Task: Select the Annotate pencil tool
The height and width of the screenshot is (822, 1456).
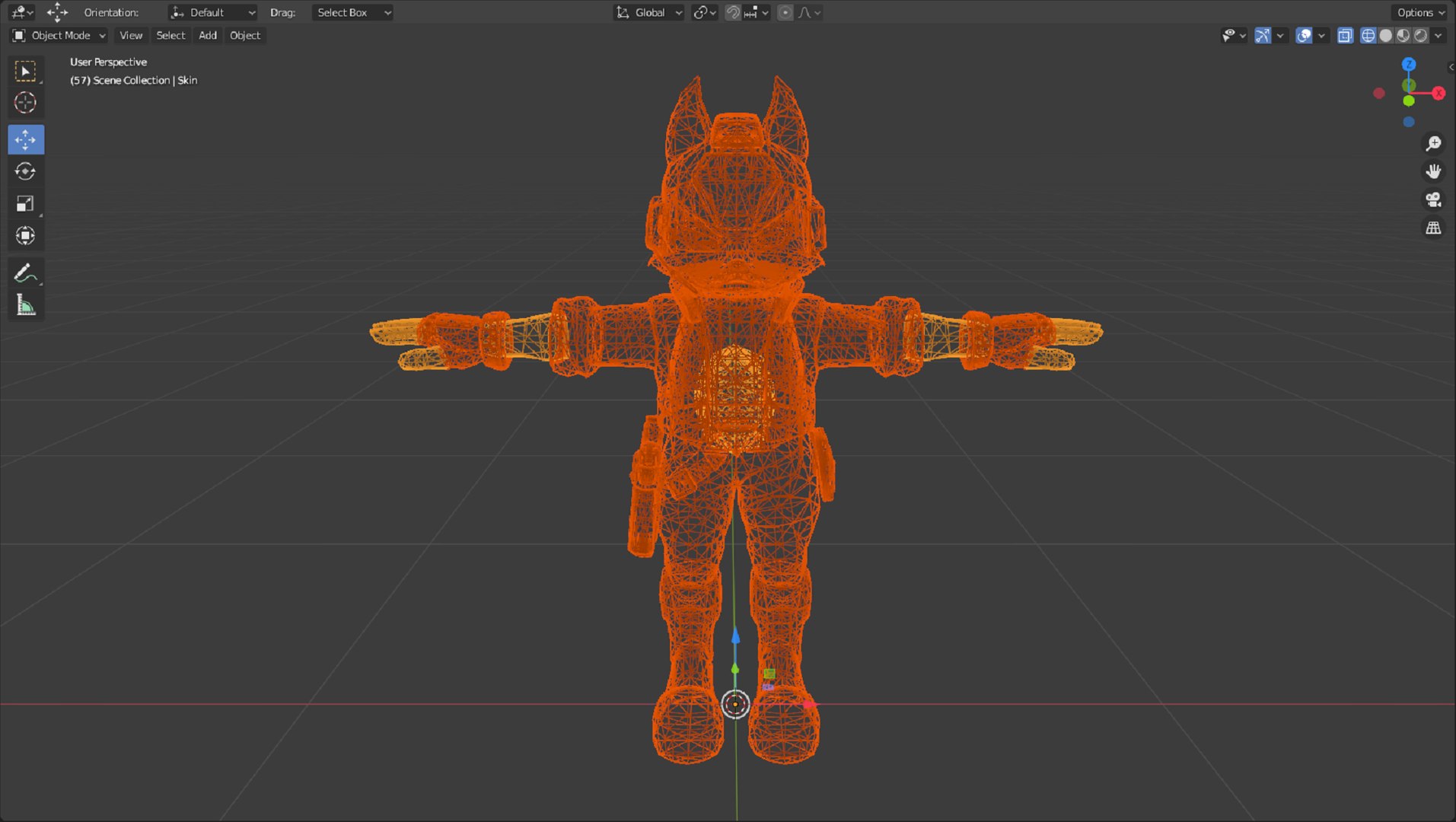Action: coord(26,273)
